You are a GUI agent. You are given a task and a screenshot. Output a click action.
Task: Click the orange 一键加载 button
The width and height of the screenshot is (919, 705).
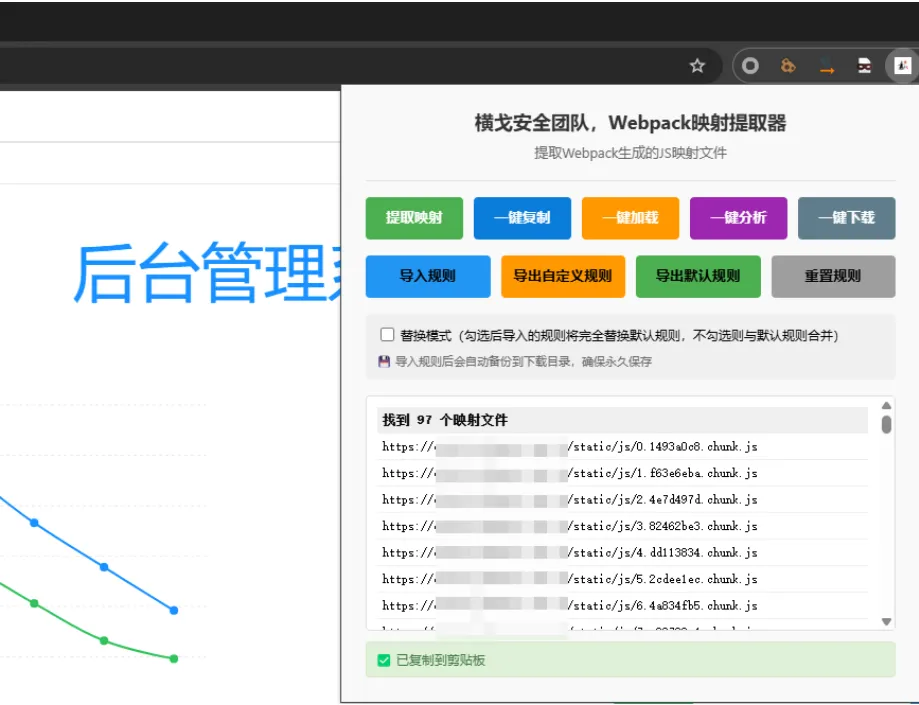click(631, 218)
